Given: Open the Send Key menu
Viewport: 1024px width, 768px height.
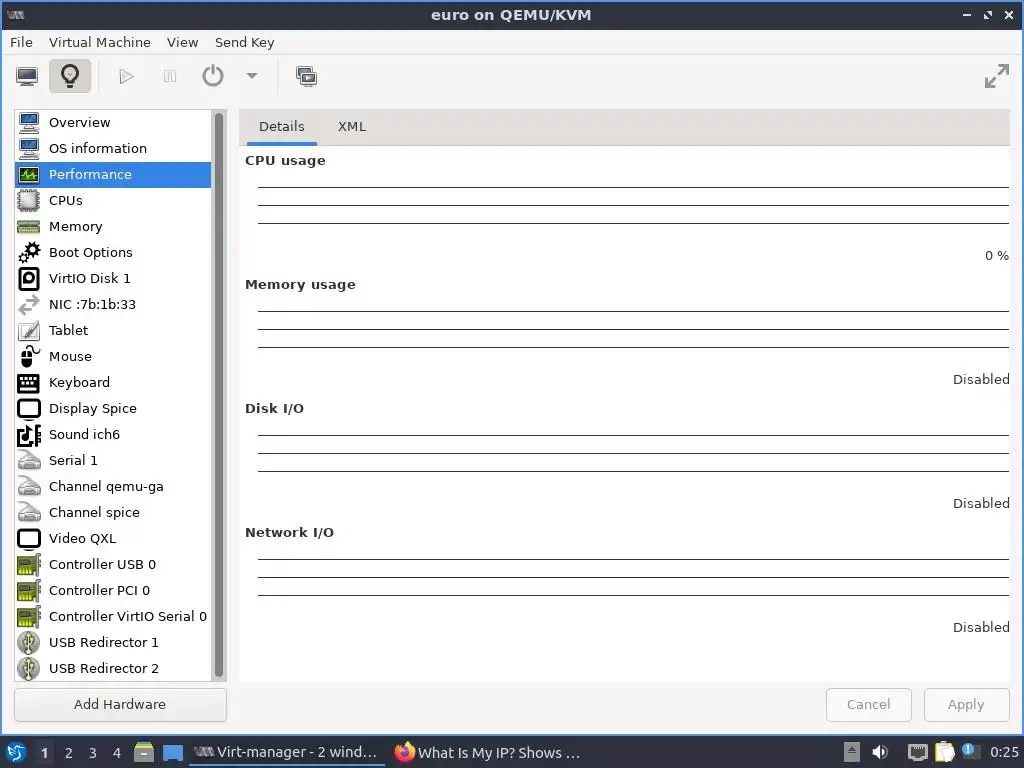Looking at the screenshot, I should [244, 42].
